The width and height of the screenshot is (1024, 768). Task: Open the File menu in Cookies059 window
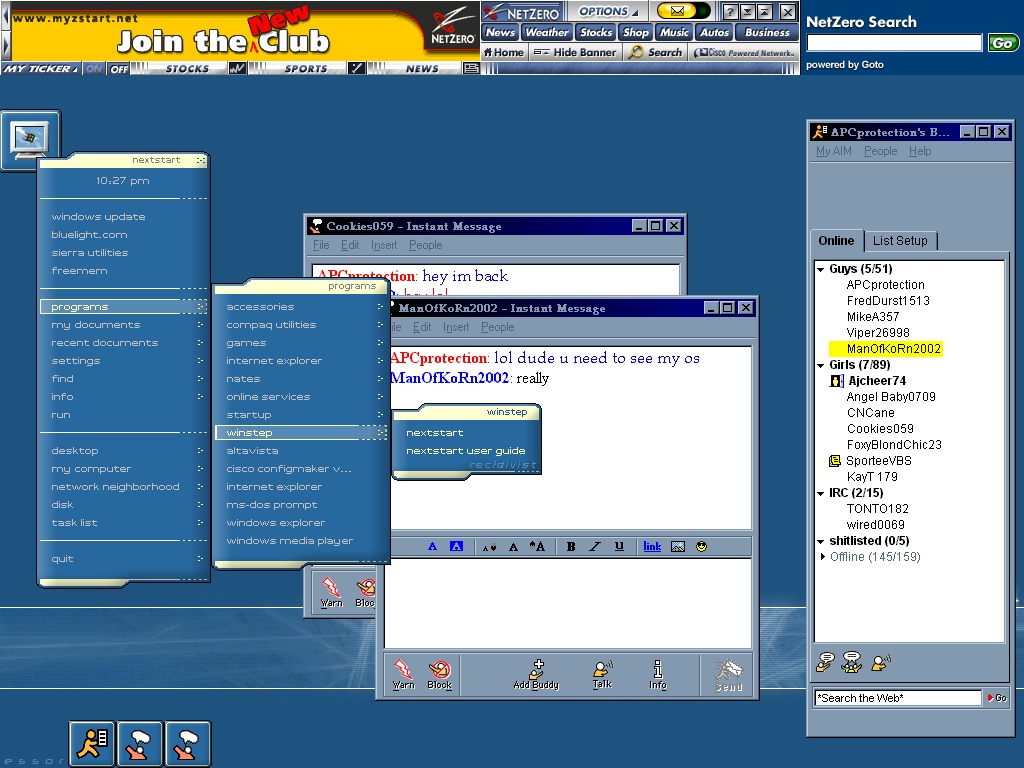tap(321, 245)
